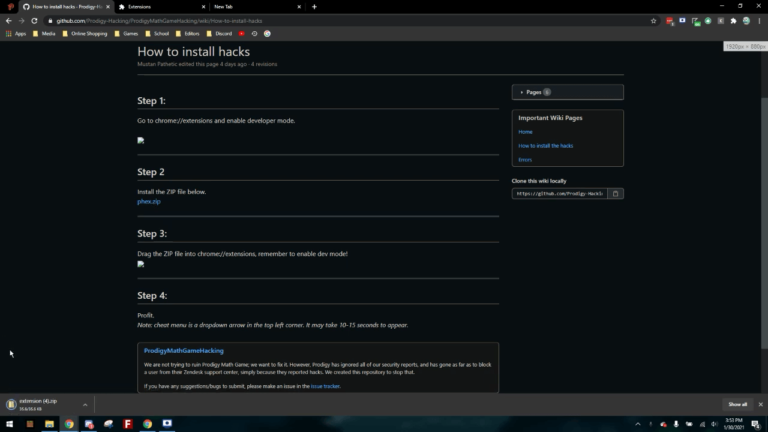The image size is (768, 432).
Task: Open a new tab with the plus button
Action: (x=314, y=6)
